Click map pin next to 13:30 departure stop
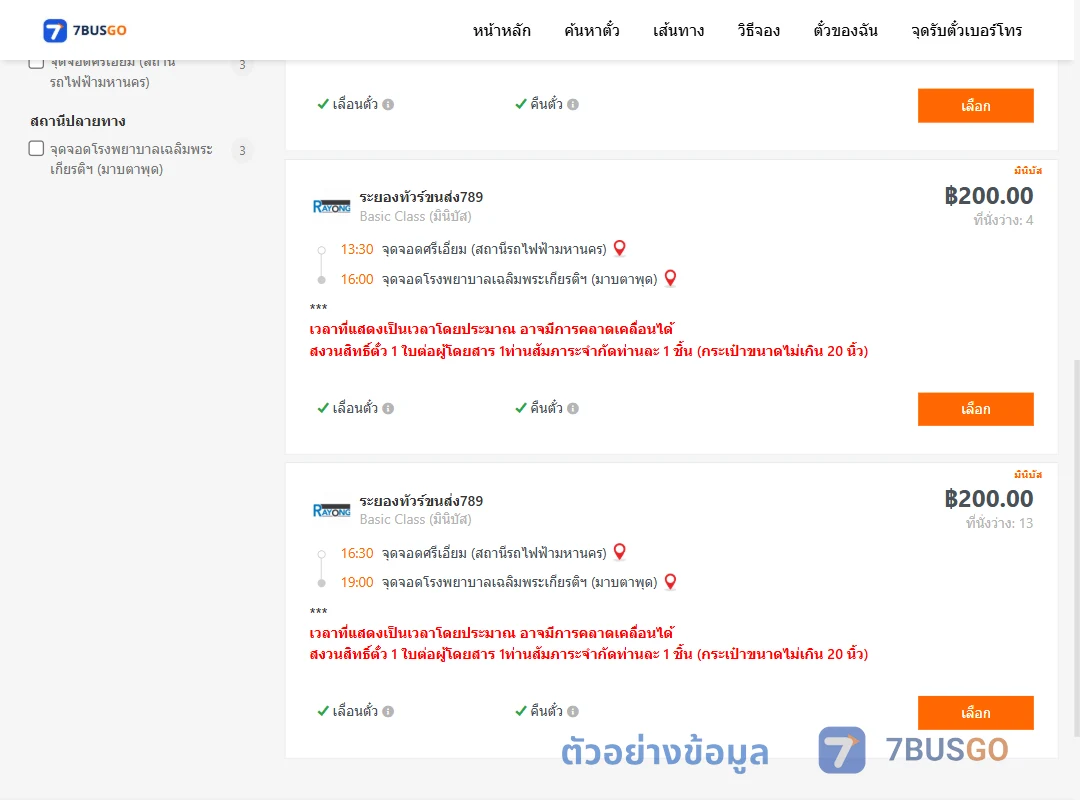Screen dimensions: 1080x800 pyautogui.click(x=620, y=248)
